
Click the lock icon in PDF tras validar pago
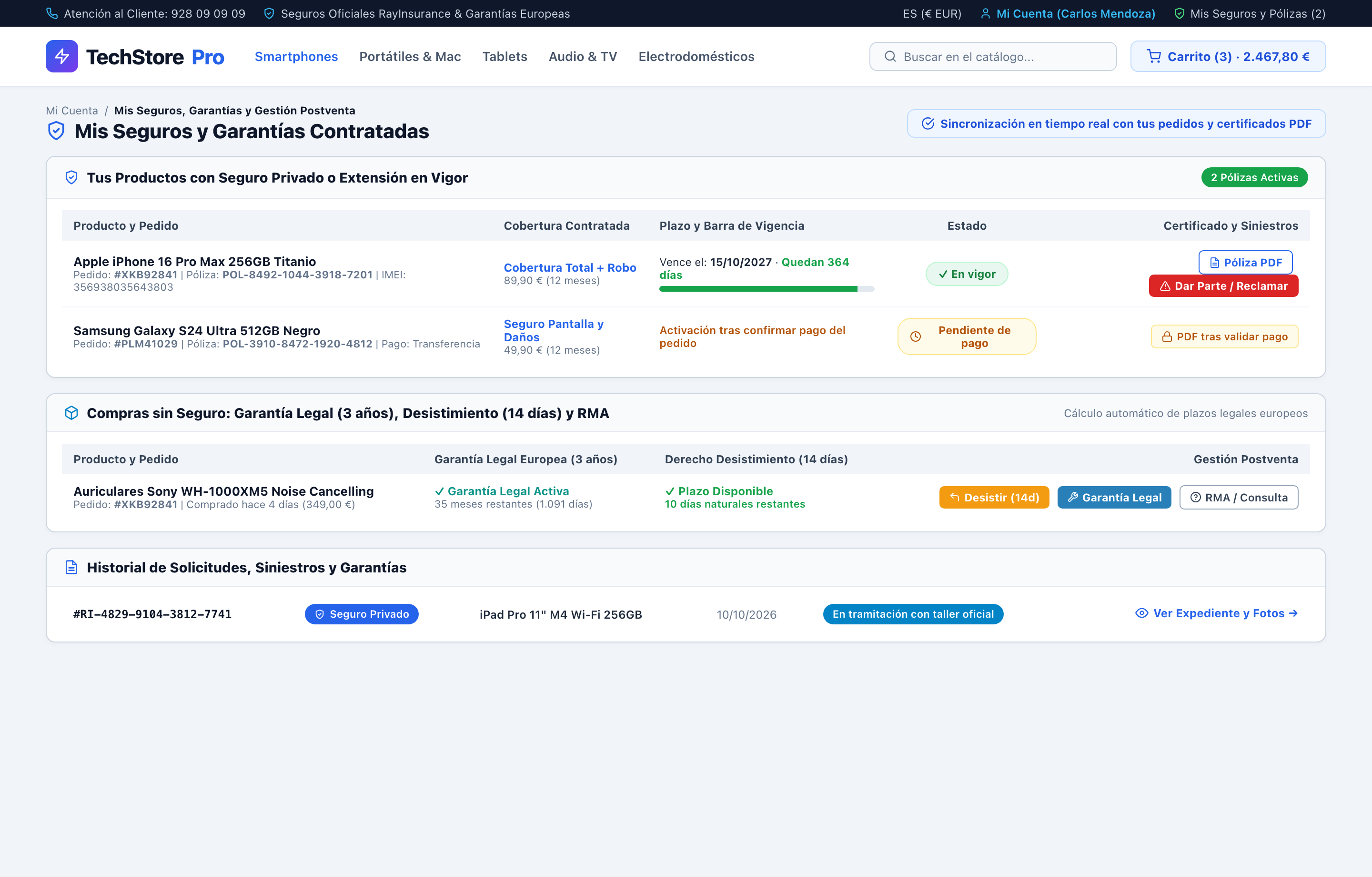pos(1167,337)
